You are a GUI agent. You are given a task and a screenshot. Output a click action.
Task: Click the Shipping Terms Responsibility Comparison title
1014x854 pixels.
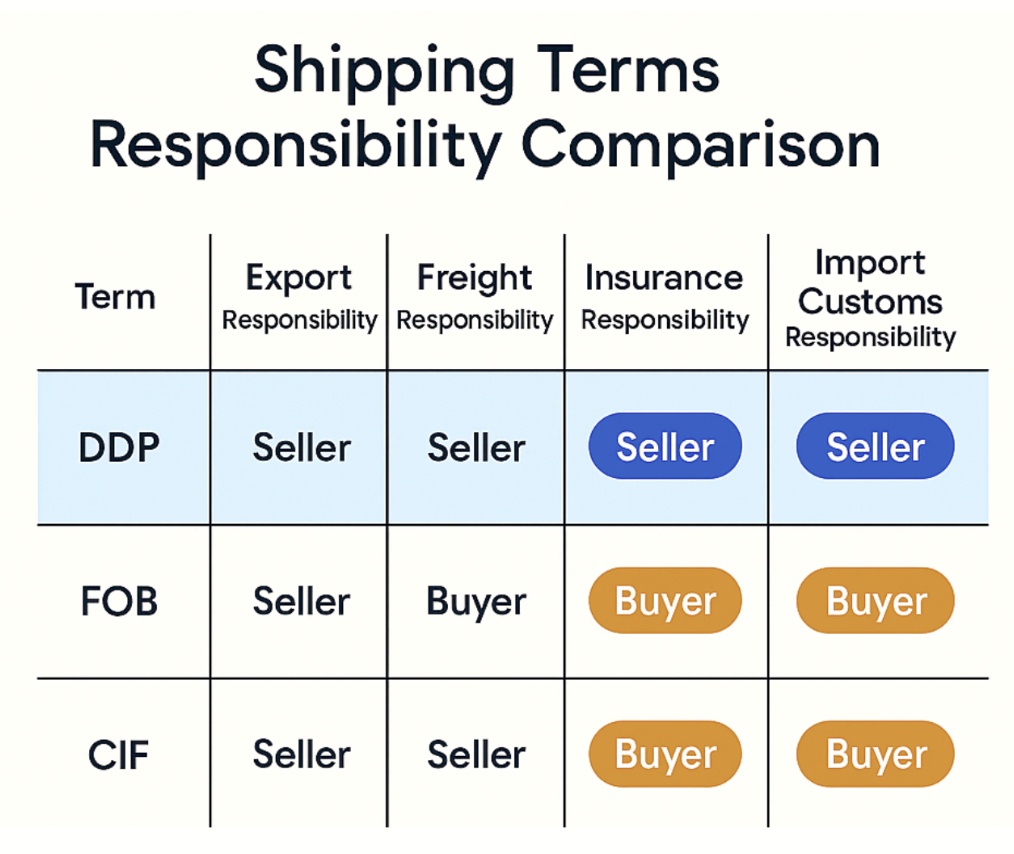point(486,107)
